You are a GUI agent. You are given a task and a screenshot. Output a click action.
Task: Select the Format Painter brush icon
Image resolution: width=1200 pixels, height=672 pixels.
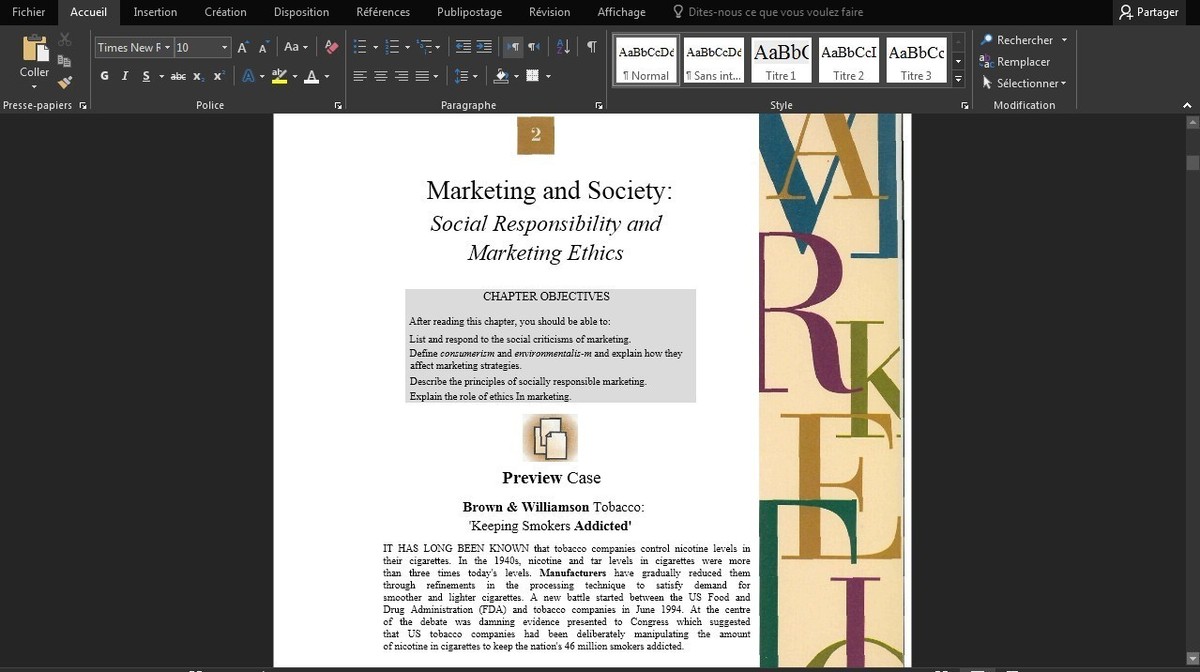point(65,83)
